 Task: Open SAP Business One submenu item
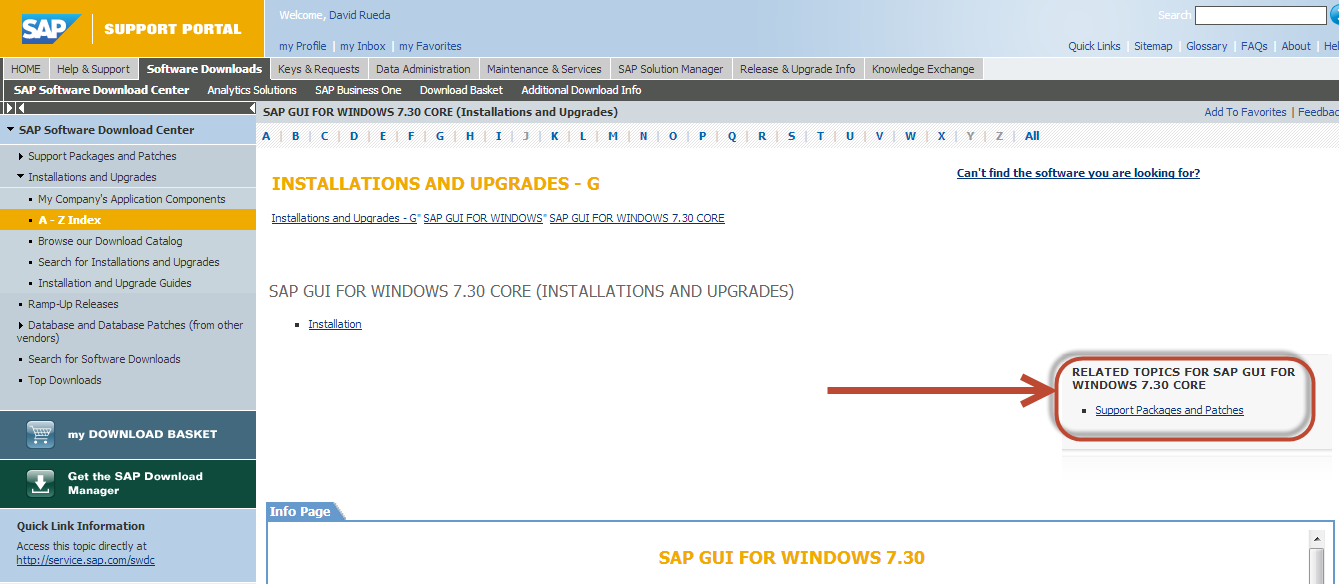[358, 90]
